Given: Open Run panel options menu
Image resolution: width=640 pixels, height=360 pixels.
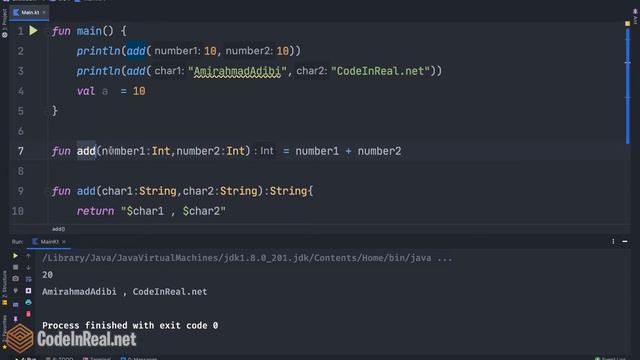Looking at the screenshot, I should (x=613, y=242).
